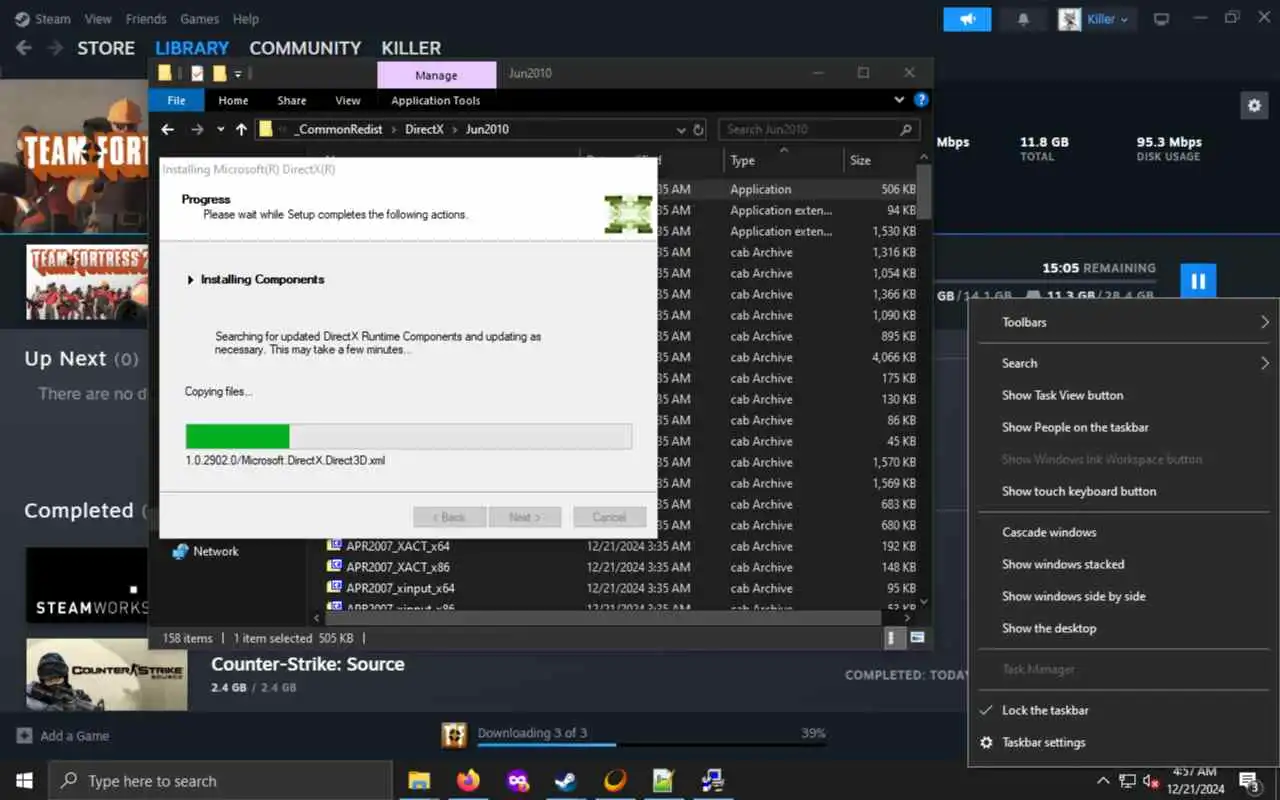1280x800 pixels.
Task: Open File Explorer from the taskbar
Action: 419,781
